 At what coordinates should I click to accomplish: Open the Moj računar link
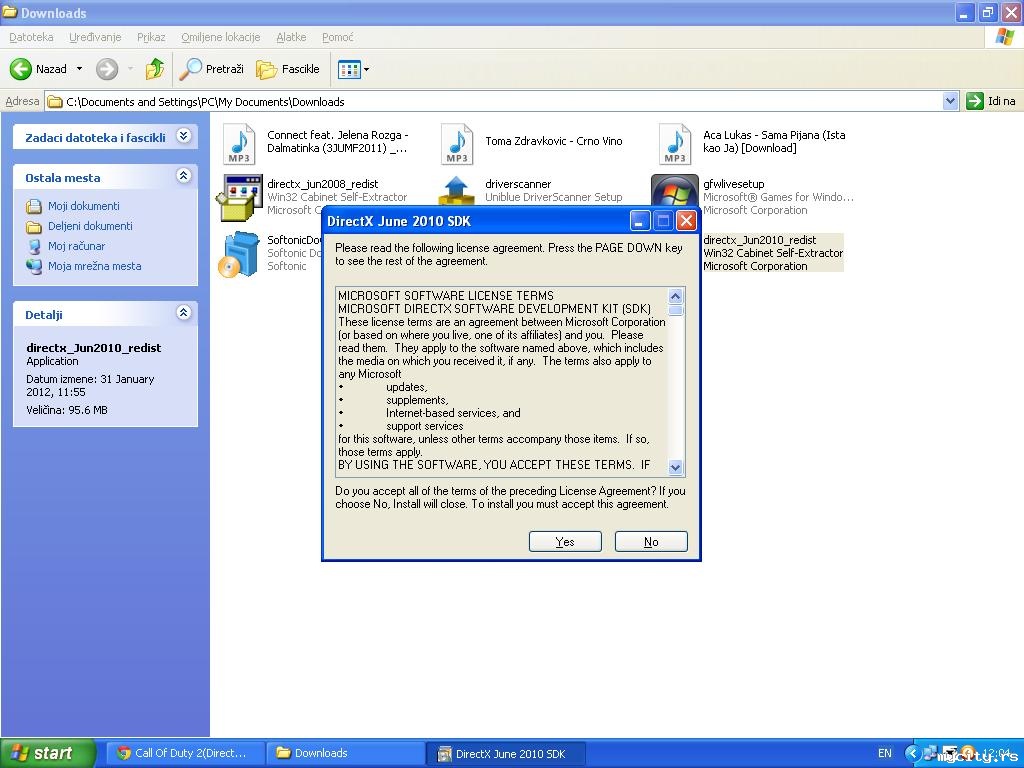pyautogui.click(x=76, y=246)
